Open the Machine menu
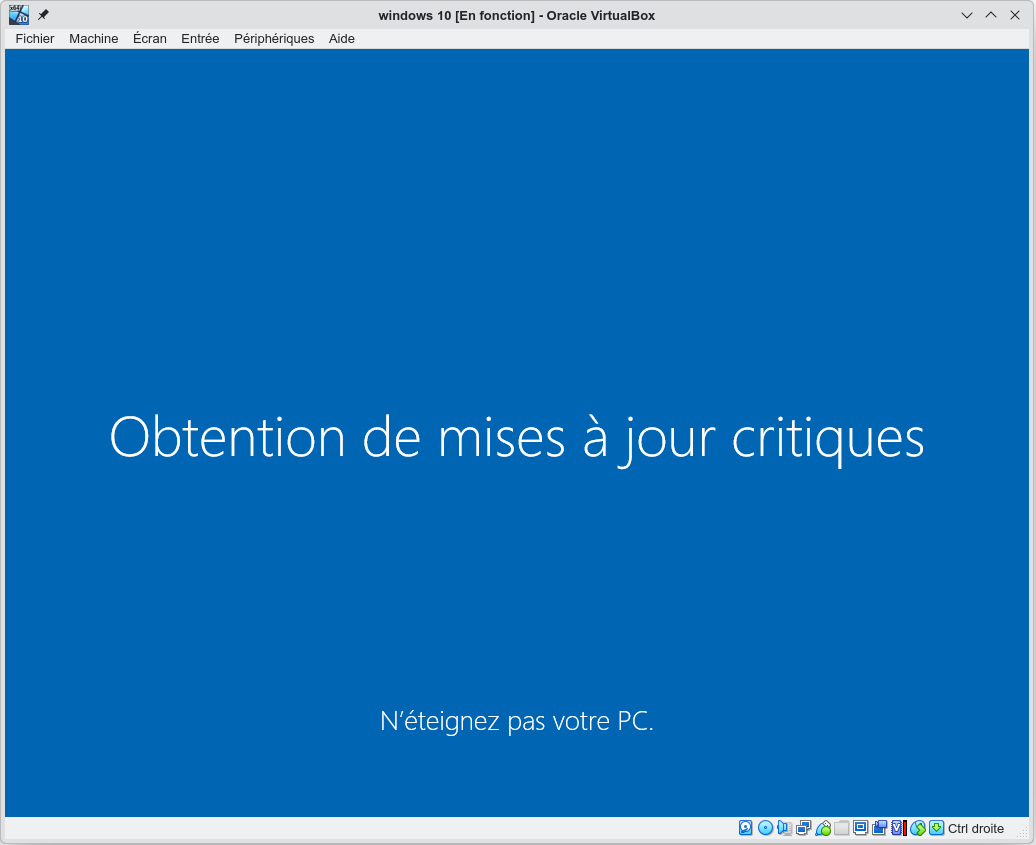This screenshot has width=1036, height=845. [x=93, y=39]
